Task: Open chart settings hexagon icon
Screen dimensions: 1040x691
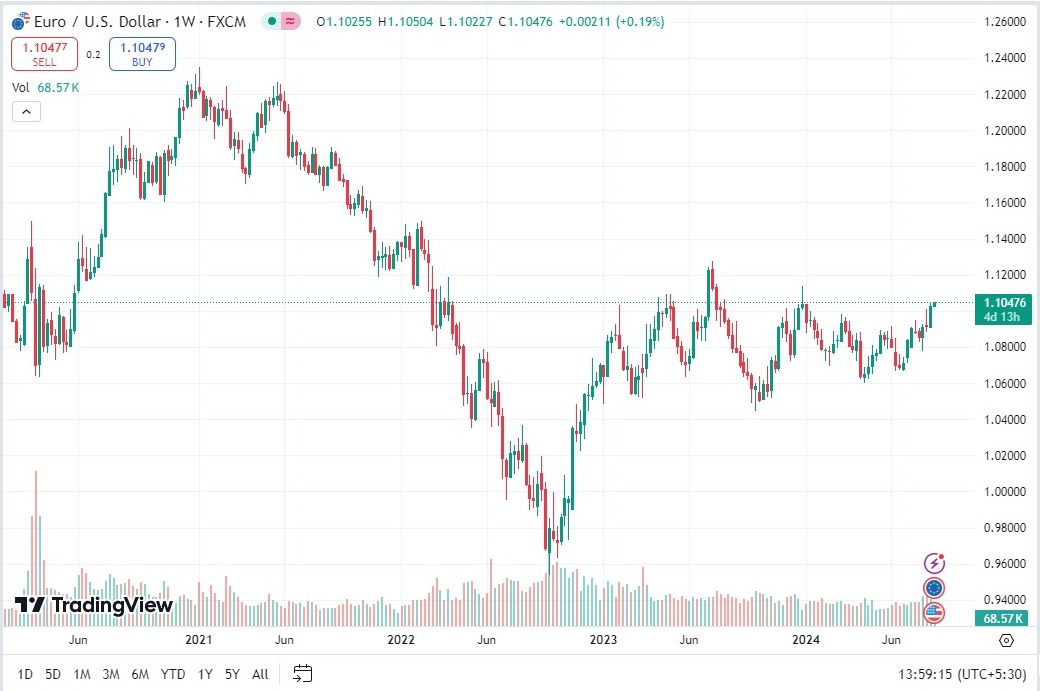Action: click(x=1006, y=641)
